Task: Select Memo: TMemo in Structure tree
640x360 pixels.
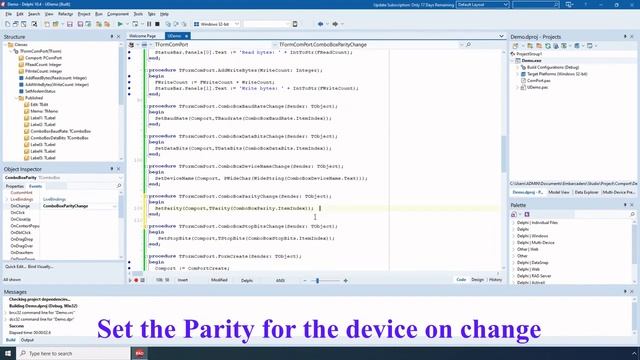Action: tap(44, 111)
